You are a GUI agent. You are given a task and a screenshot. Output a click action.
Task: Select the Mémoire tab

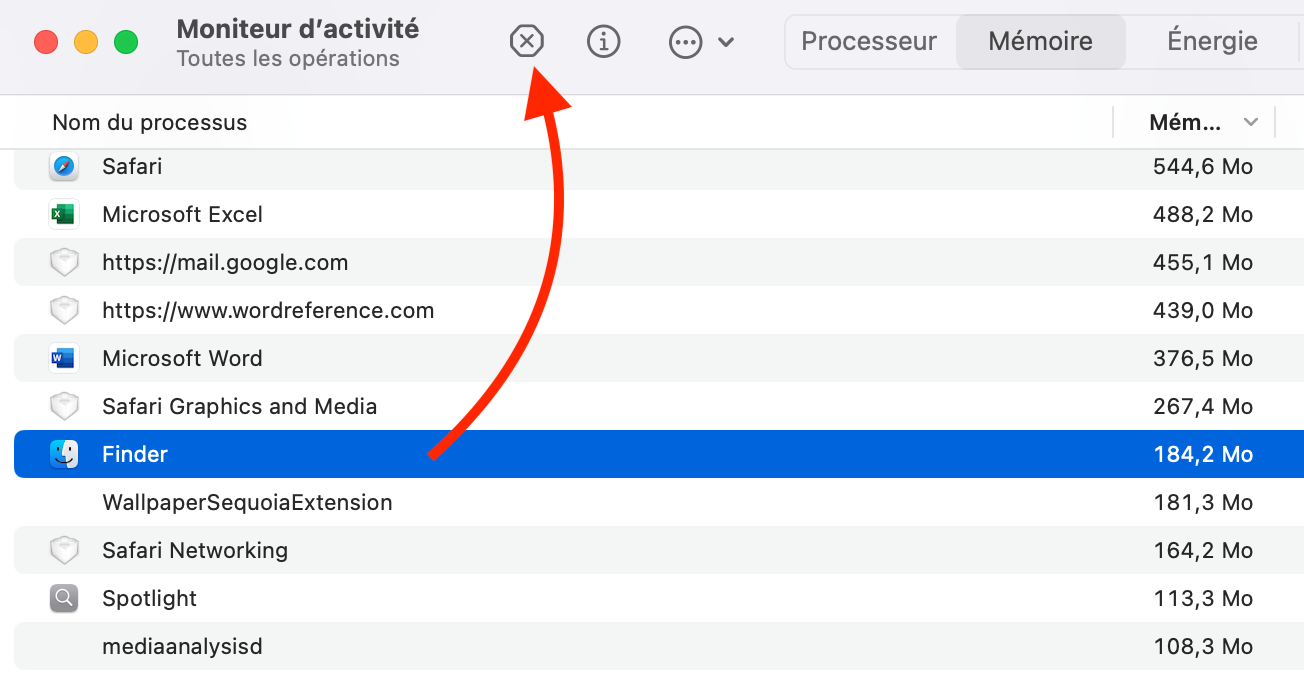pos(1040,41)
